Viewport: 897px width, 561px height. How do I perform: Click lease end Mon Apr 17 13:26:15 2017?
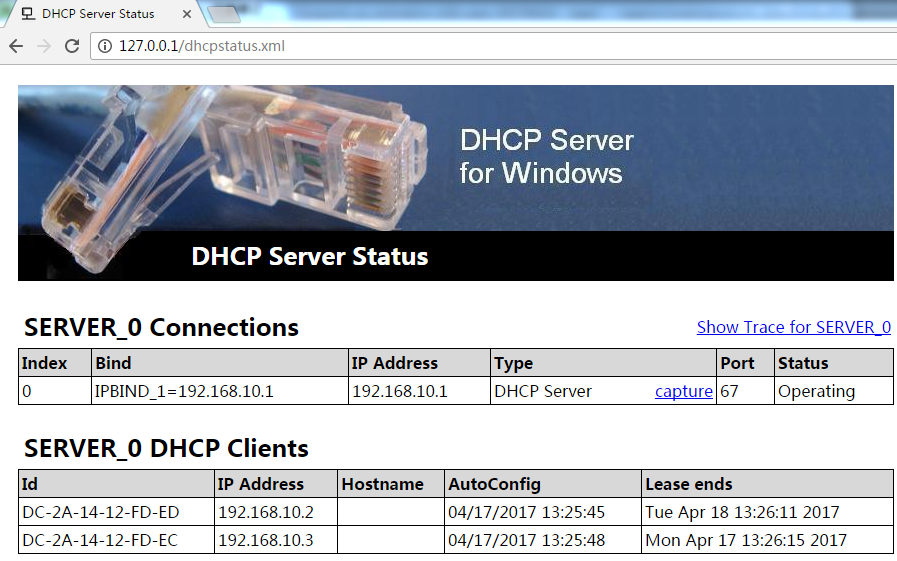767,540
